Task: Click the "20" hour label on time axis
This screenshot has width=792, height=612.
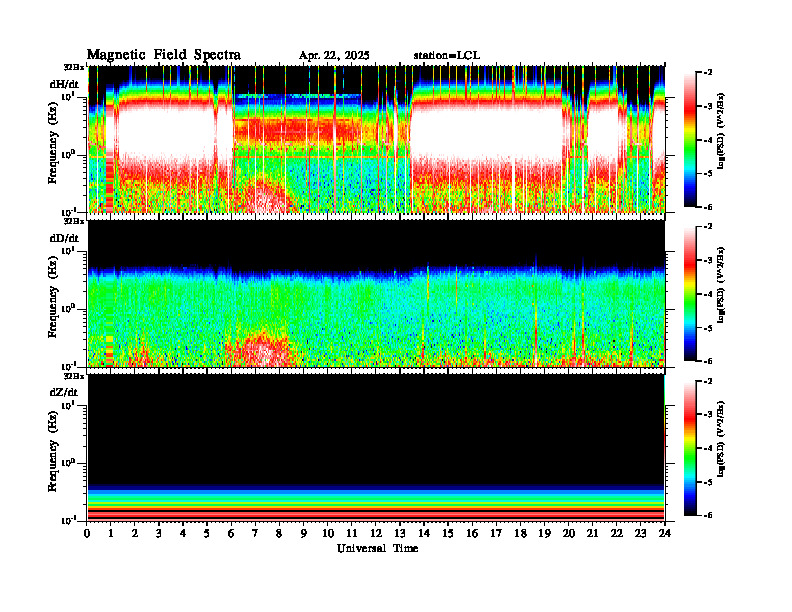Action: [x=568, y=533]
